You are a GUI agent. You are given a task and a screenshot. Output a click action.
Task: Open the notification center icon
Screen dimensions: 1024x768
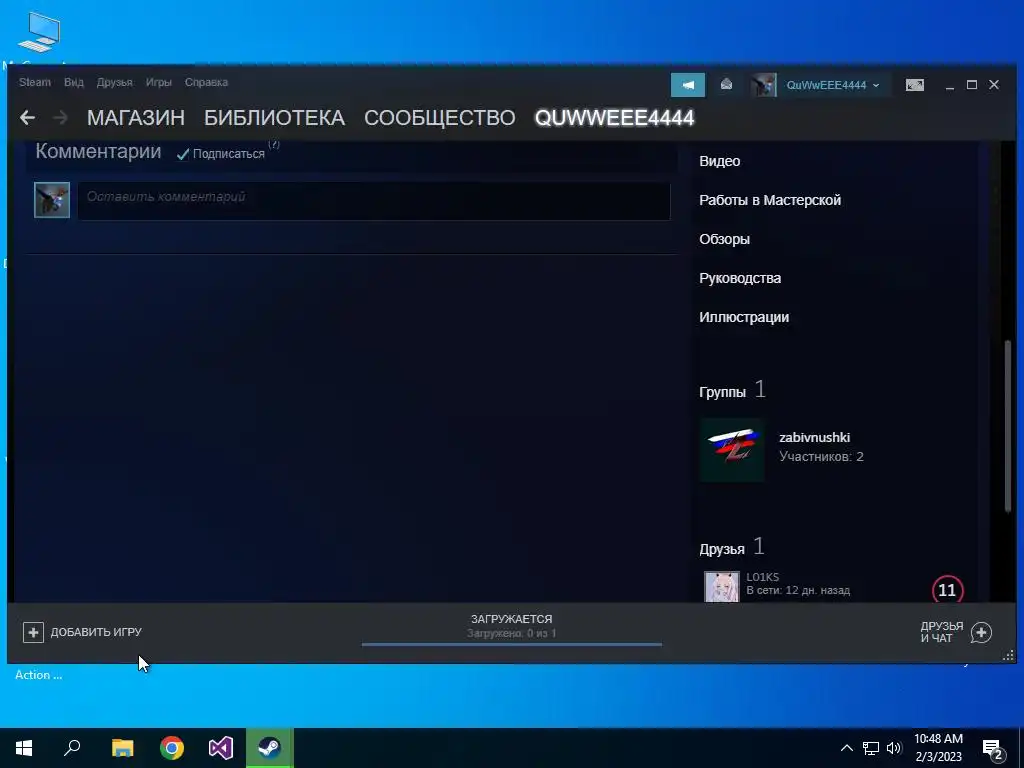pos(994,748)
